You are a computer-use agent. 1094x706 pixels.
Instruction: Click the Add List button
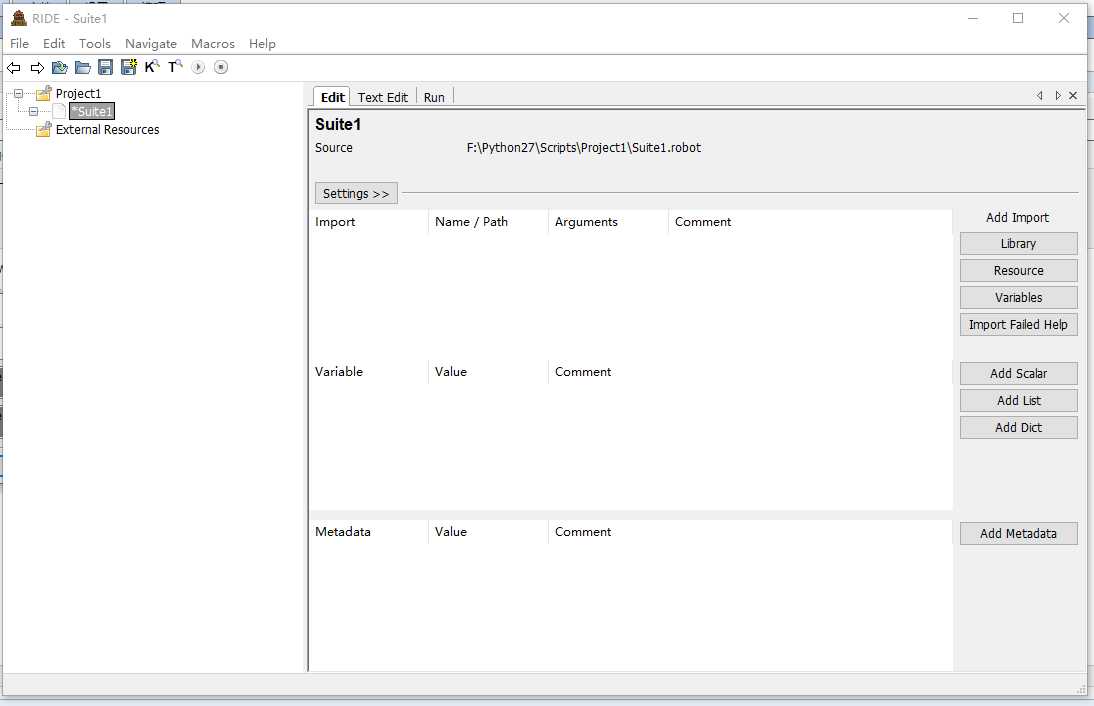(x=1018, y=400)
